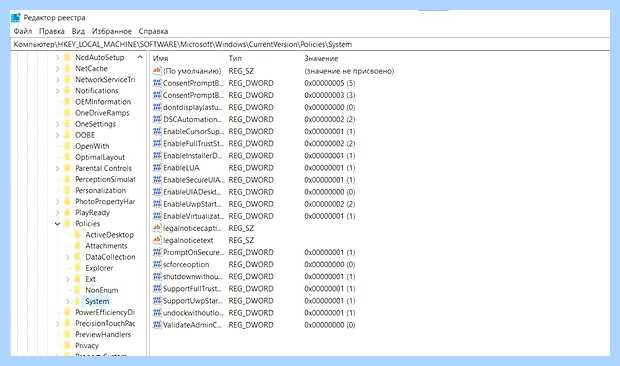Screen dimensions: 620x366
Task: Collapse the Policies tree node
Action: point(57,224)
